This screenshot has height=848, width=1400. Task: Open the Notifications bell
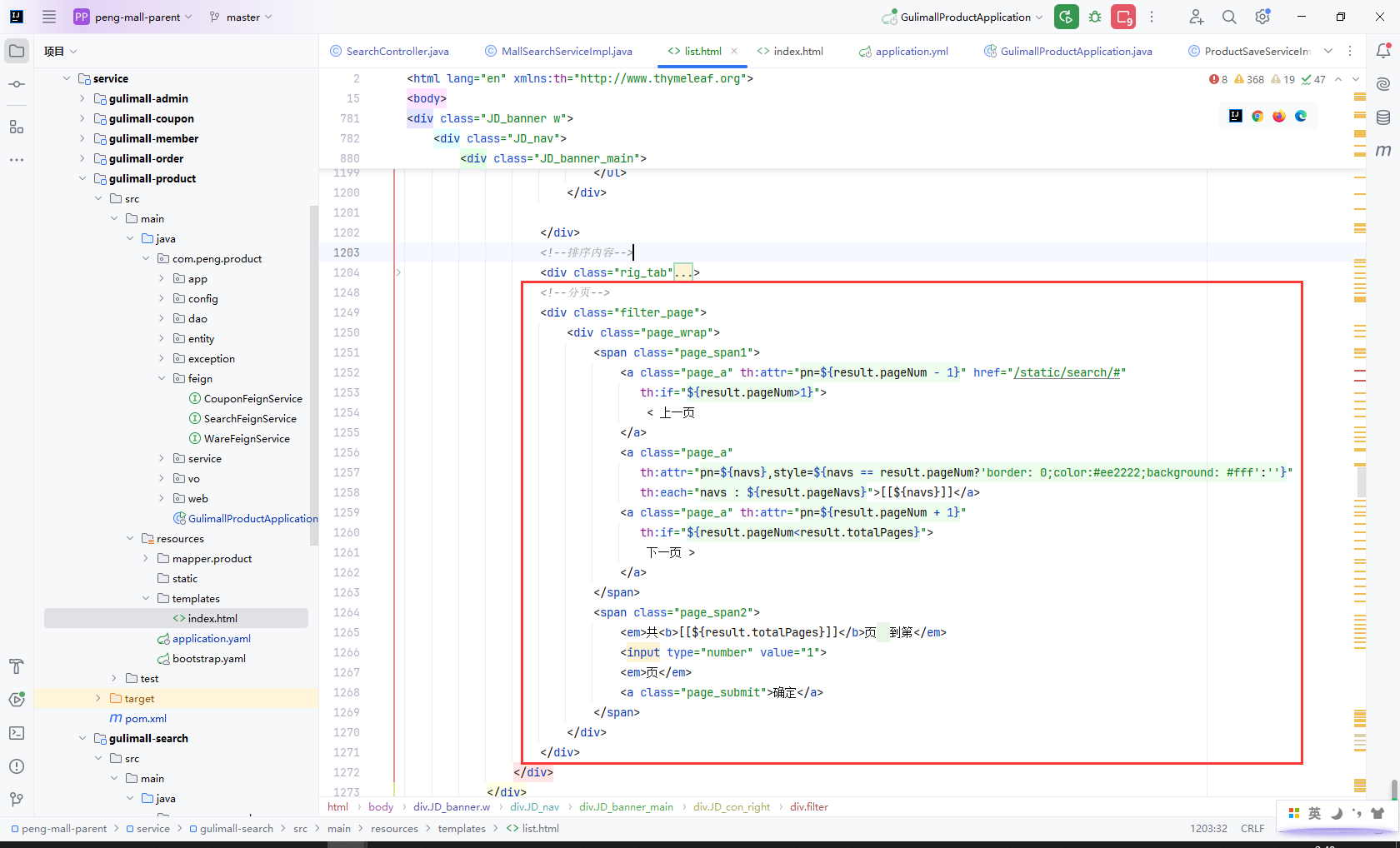click(x=1383, y=51)
